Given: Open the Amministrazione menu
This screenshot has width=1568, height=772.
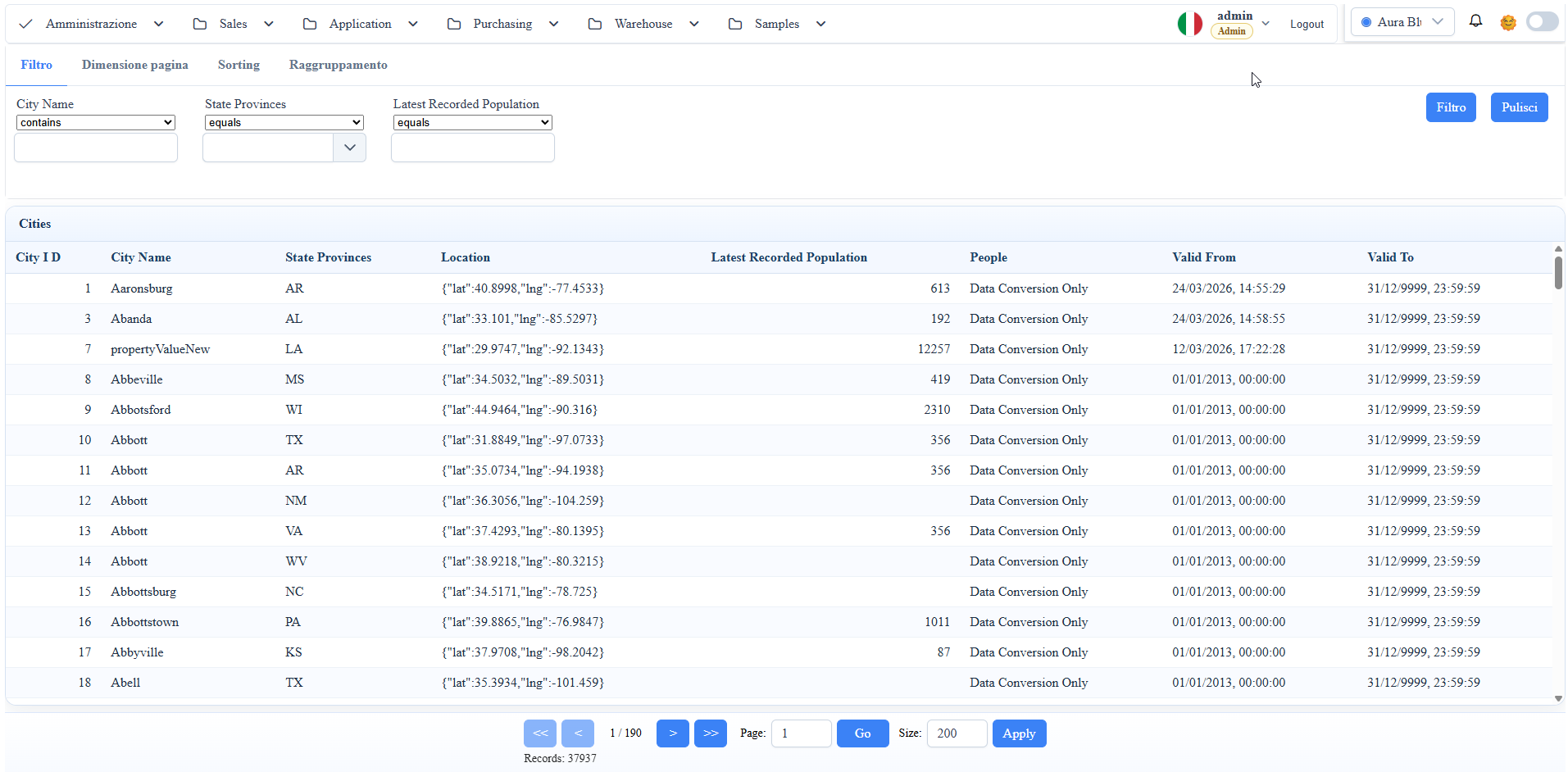Looking at the screenshot, I should pyautogui.click(x=92, y=24).
